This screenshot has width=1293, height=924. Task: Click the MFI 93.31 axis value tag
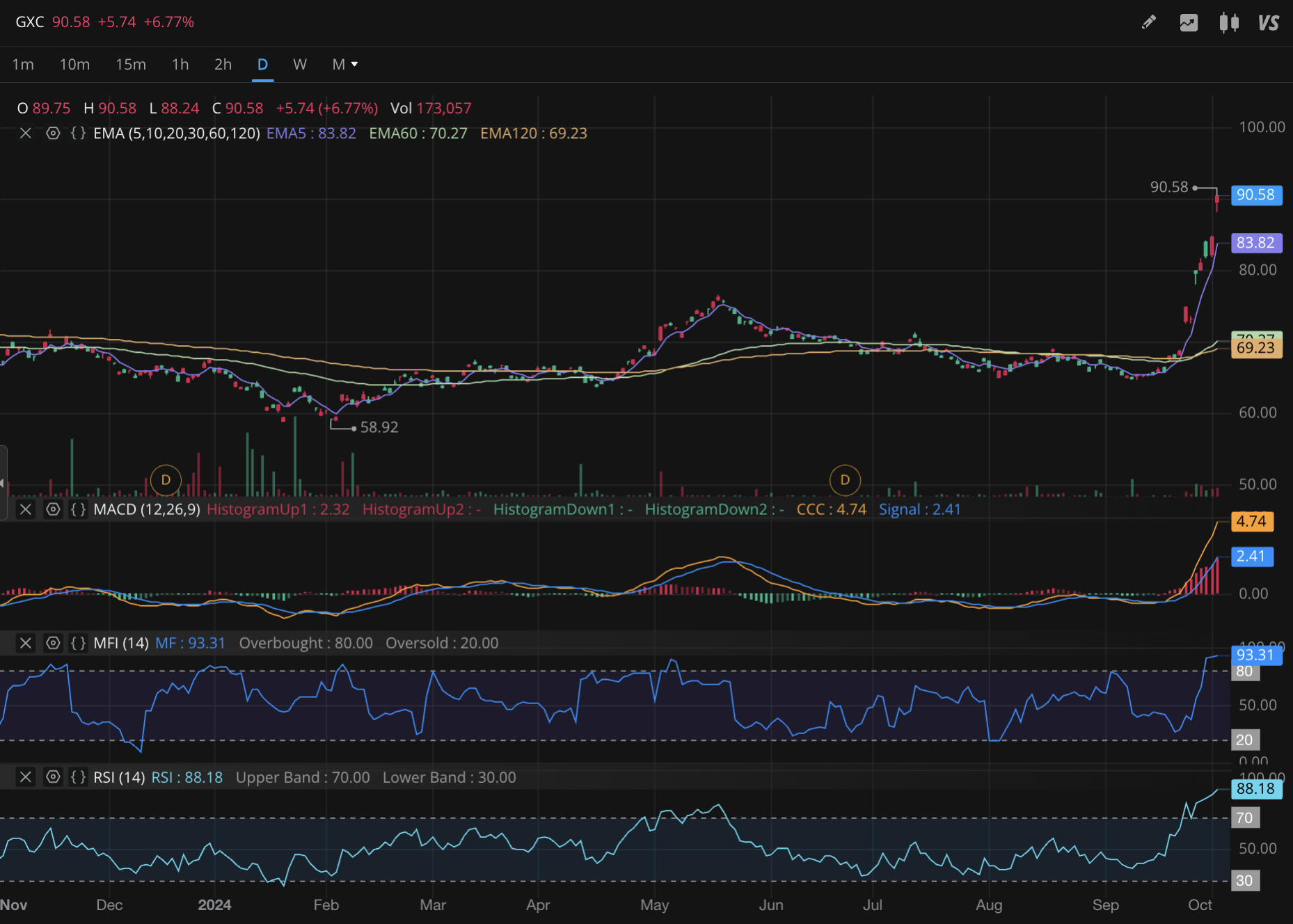click(1256, 655)
